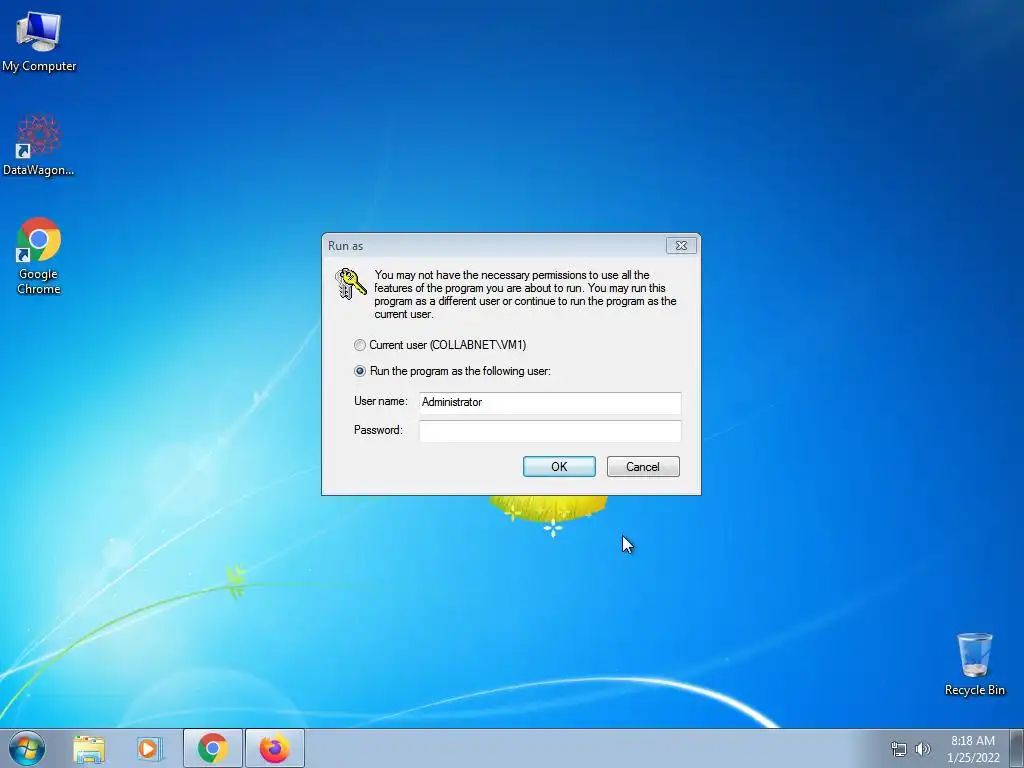Launch Windows Media Player from taskbar
Viewport: 1024px width, 768px height.
tap(150, 748)
